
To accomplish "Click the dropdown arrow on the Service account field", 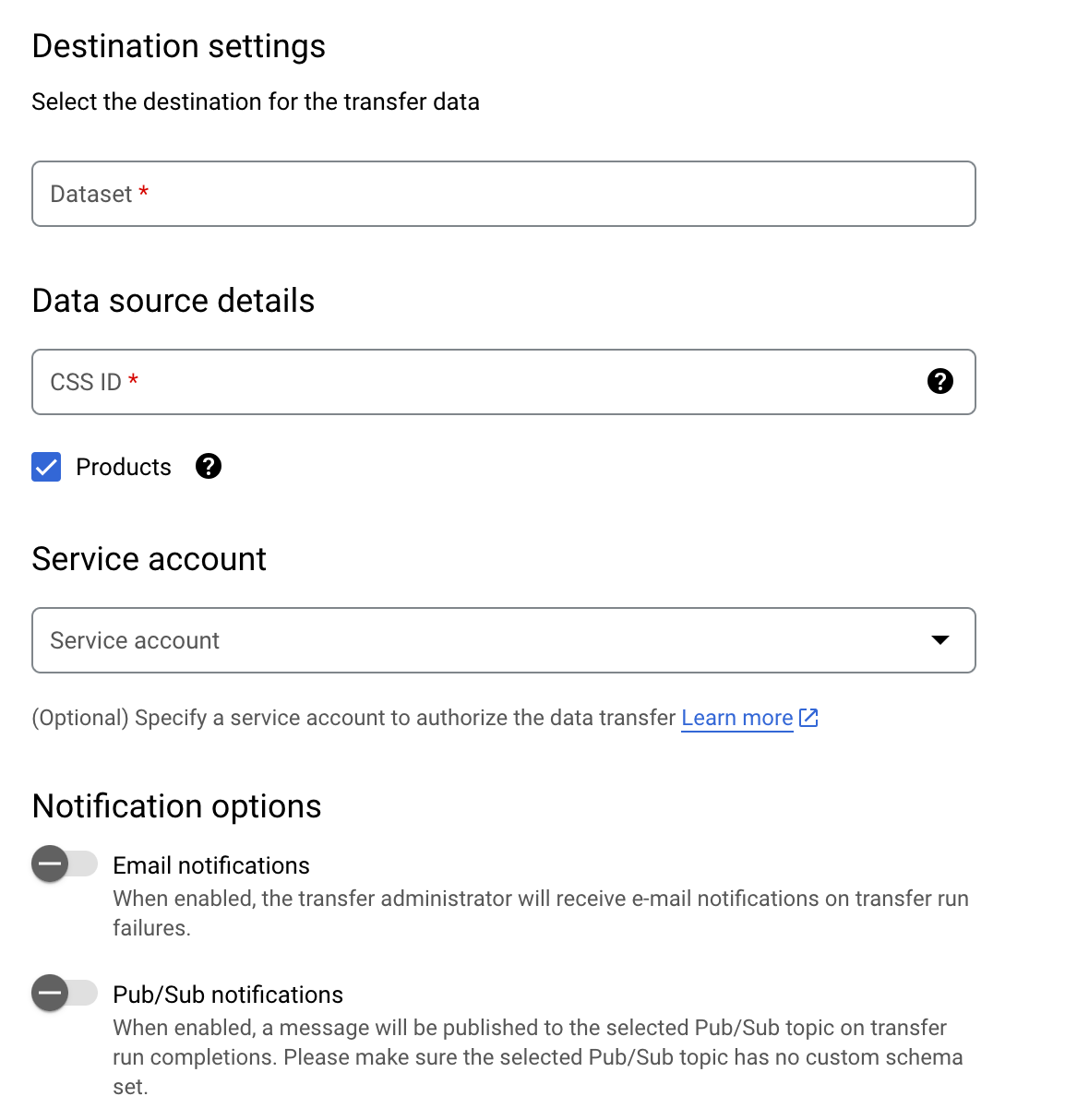I will click(940, 640).
